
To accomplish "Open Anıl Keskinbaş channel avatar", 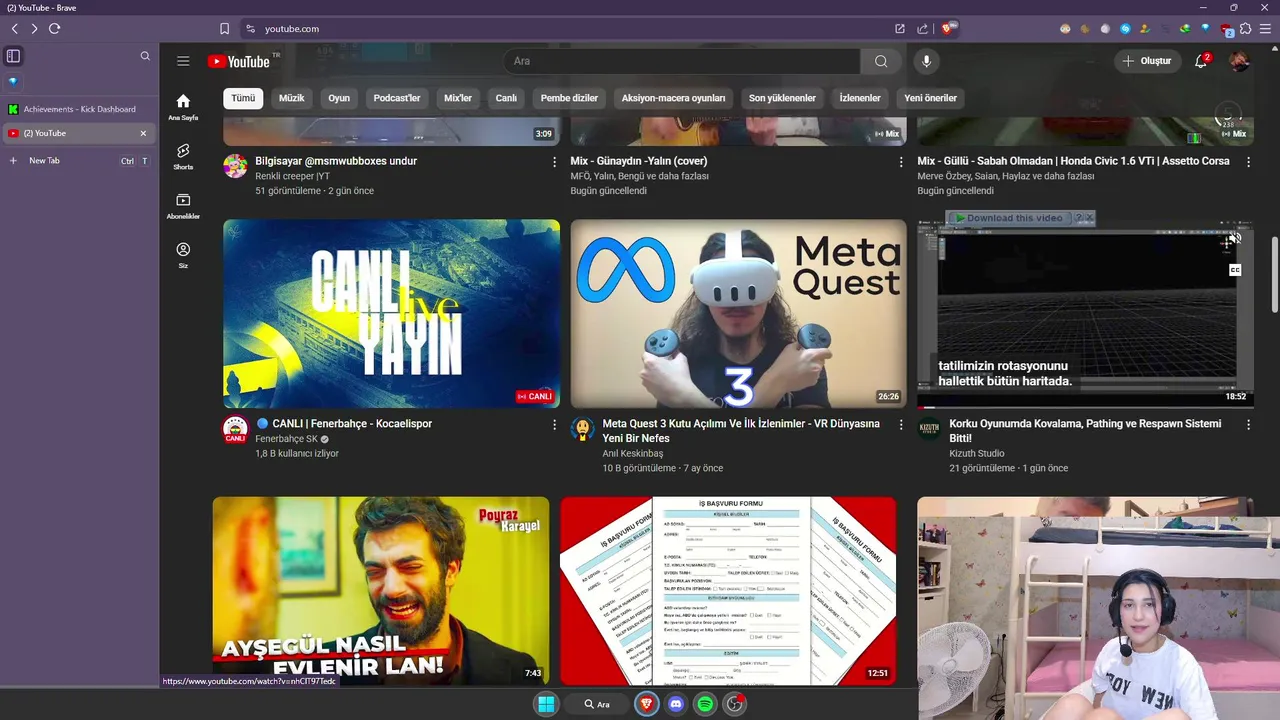I will [582, 430].
